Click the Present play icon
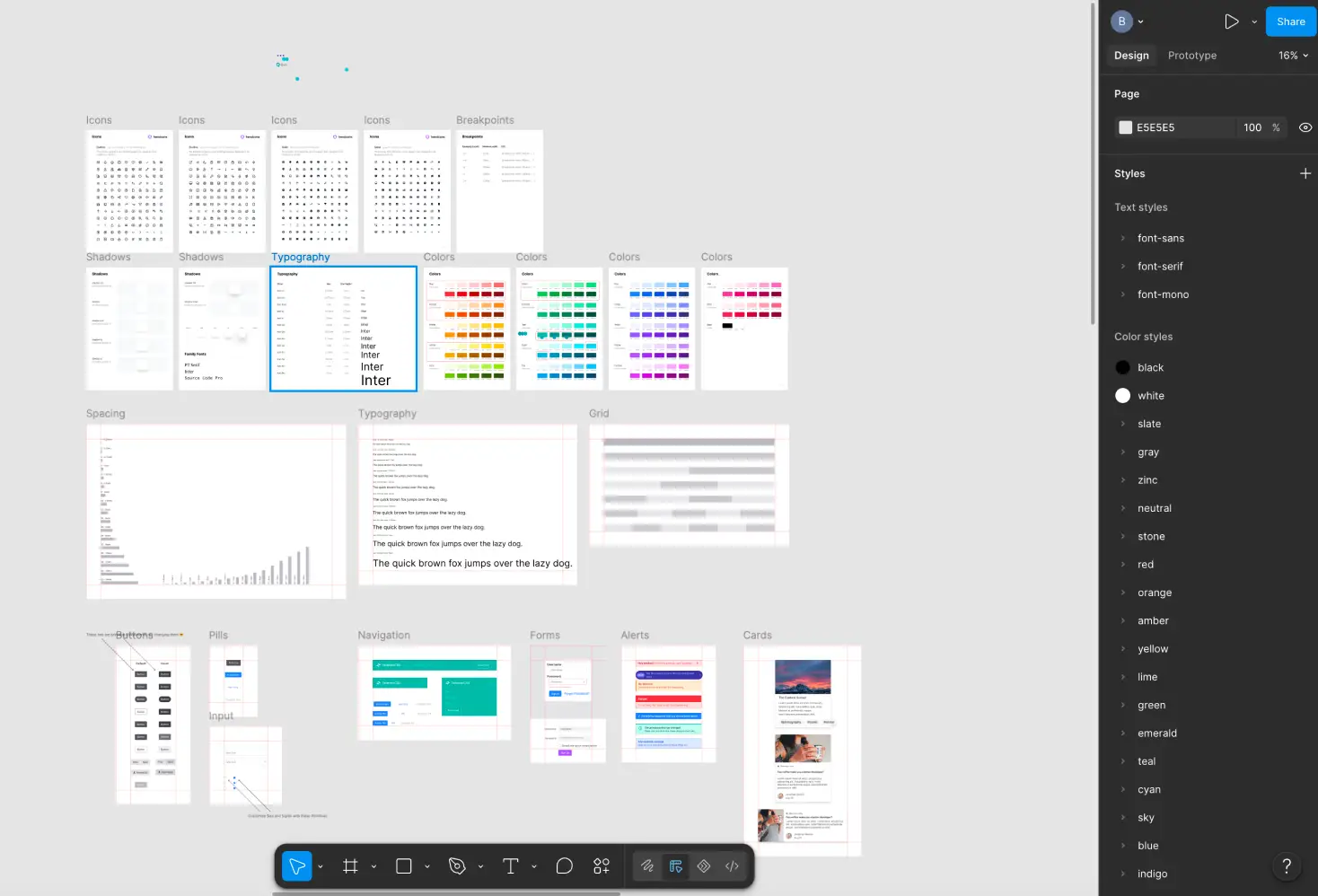 click(1232, 22)
